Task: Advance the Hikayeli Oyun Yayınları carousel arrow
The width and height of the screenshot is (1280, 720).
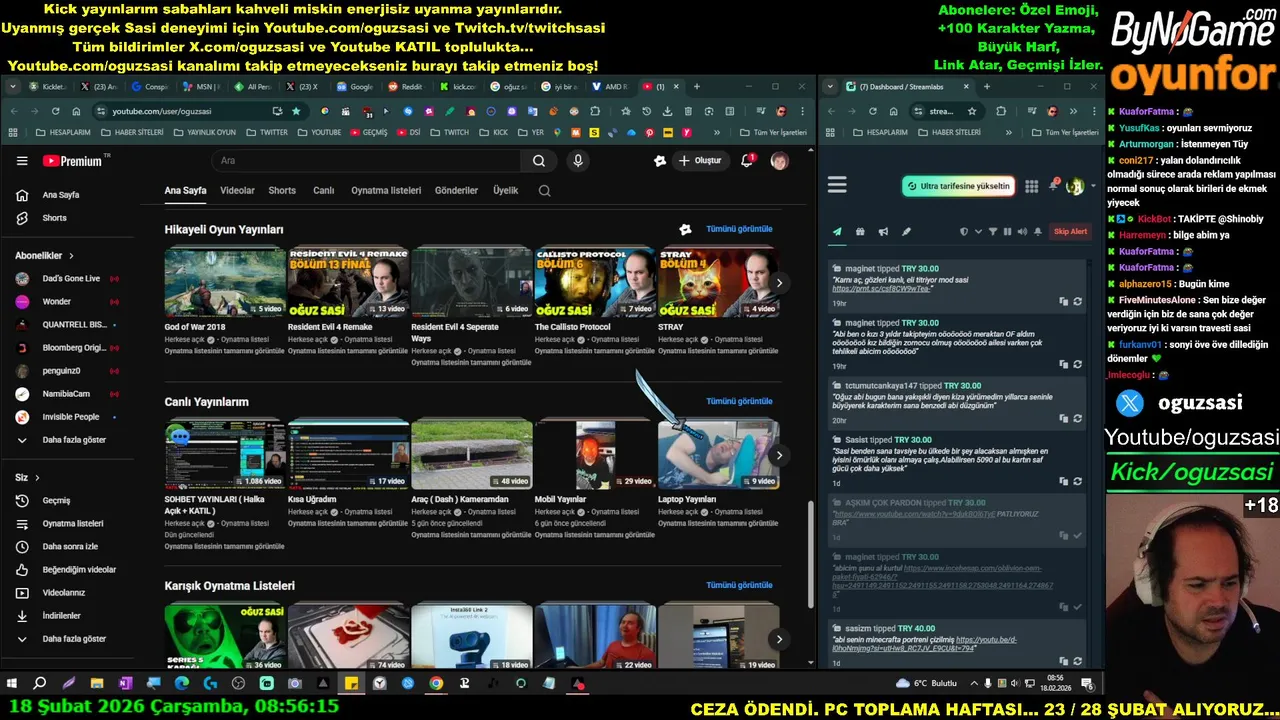Action: pyautogui.click(x=779, y=283)
